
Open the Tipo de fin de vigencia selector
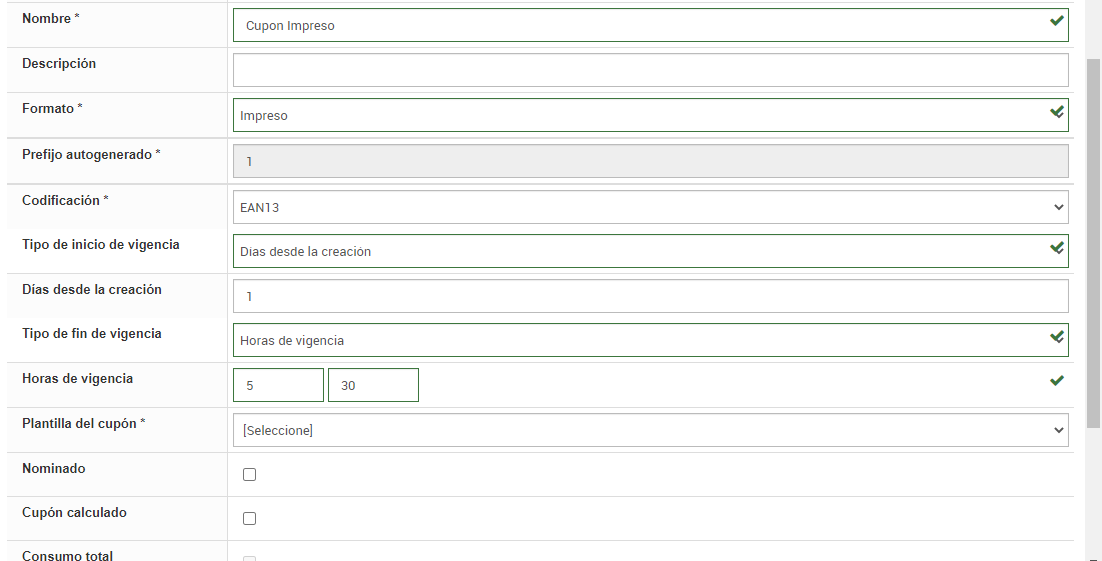(640, 340)
